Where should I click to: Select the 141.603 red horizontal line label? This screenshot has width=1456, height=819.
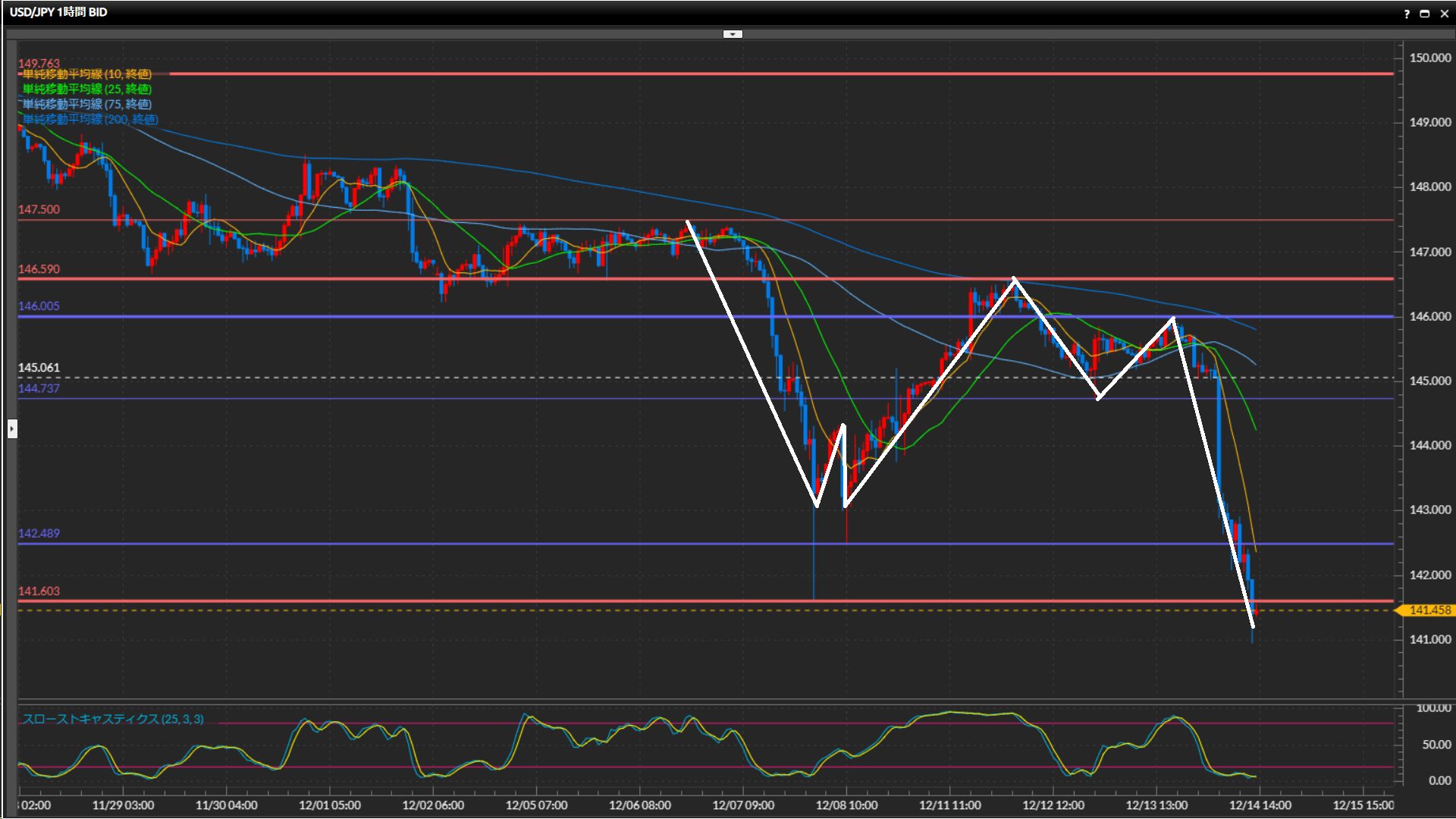[x=39, y=591]
